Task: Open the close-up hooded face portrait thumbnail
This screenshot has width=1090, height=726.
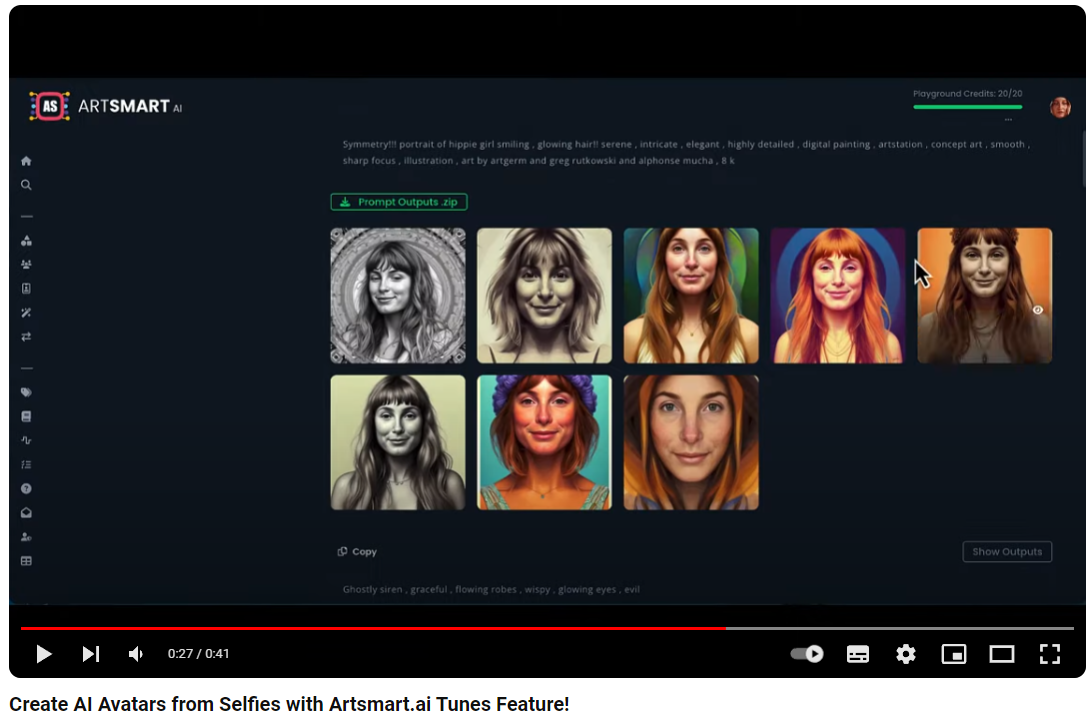Action: (x=691, y=442)
